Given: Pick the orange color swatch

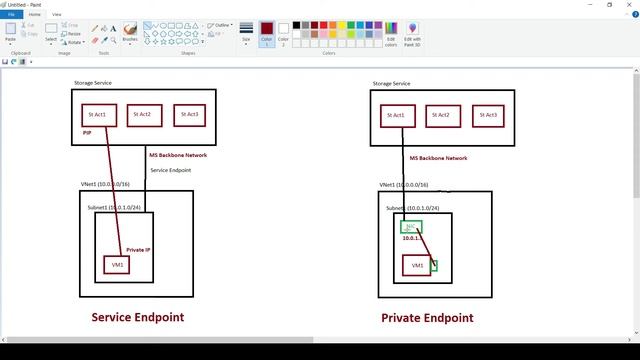Looking at the screenshot, I should tap(333, 25).
